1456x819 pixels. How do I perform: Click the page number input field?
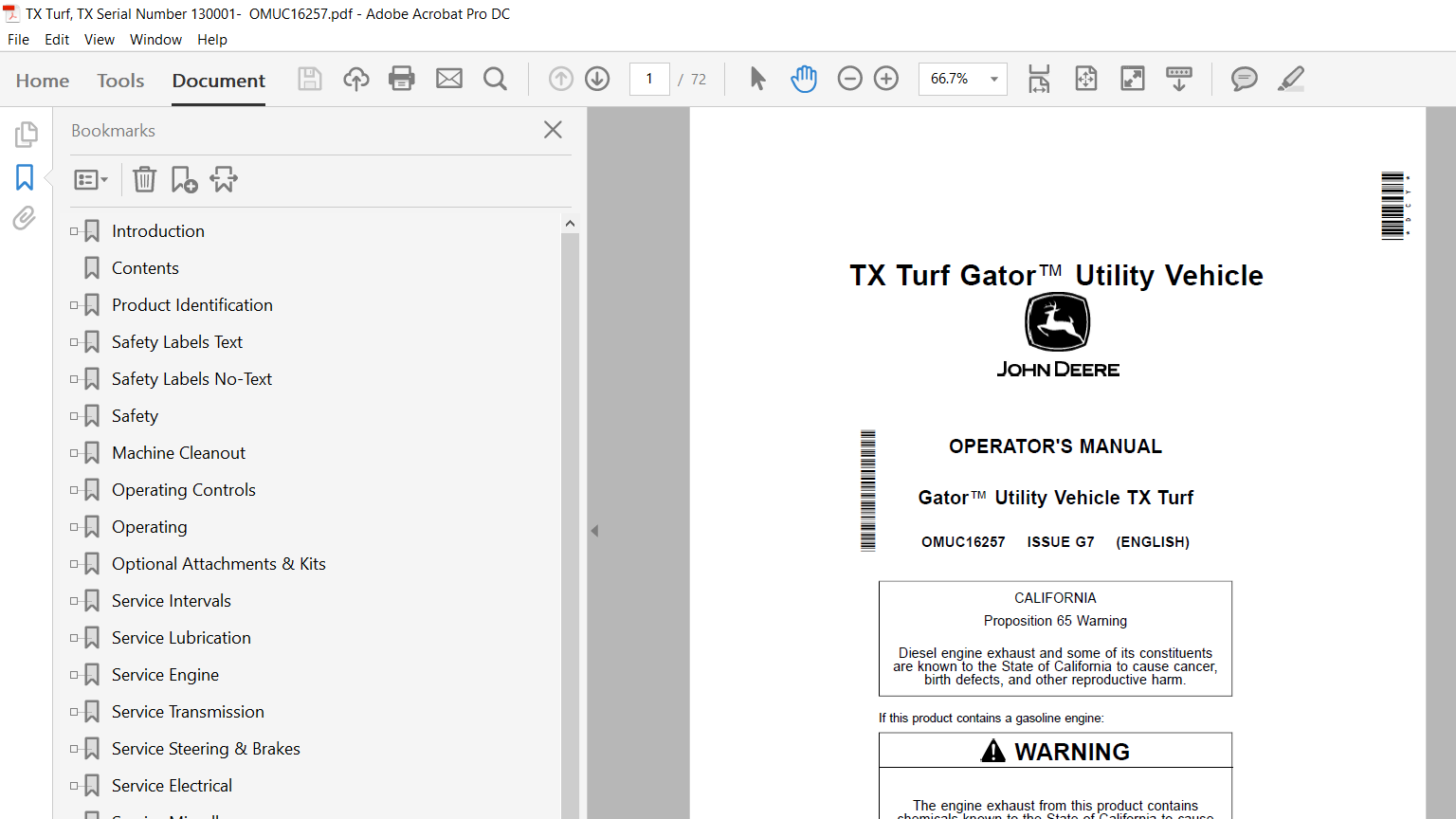pyautogui.click(x=649, y=79)
